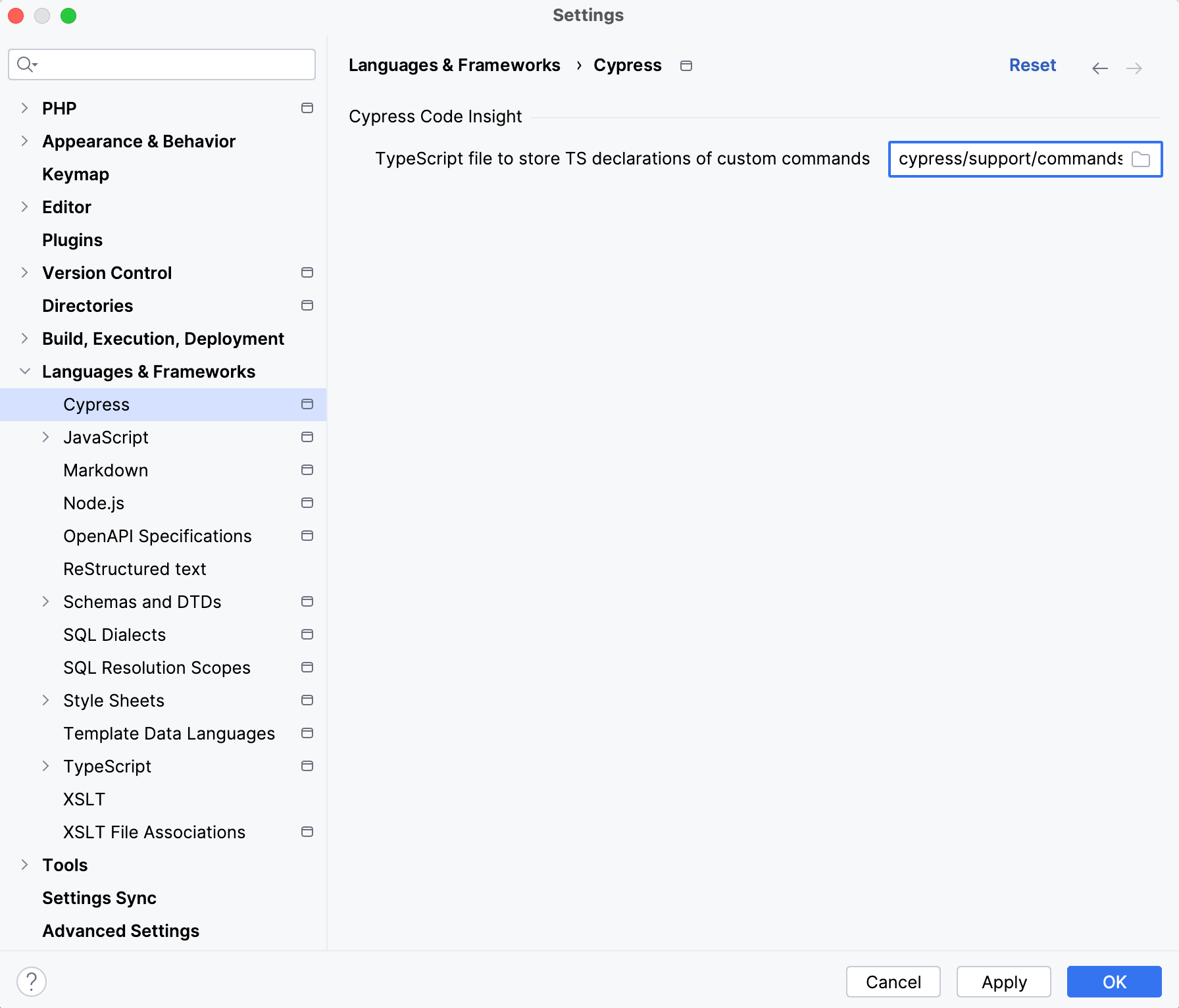This screenshot has height=1008, width=1179.
Task: Open the Keymap settings page
Action: click(x=76, y=174)
